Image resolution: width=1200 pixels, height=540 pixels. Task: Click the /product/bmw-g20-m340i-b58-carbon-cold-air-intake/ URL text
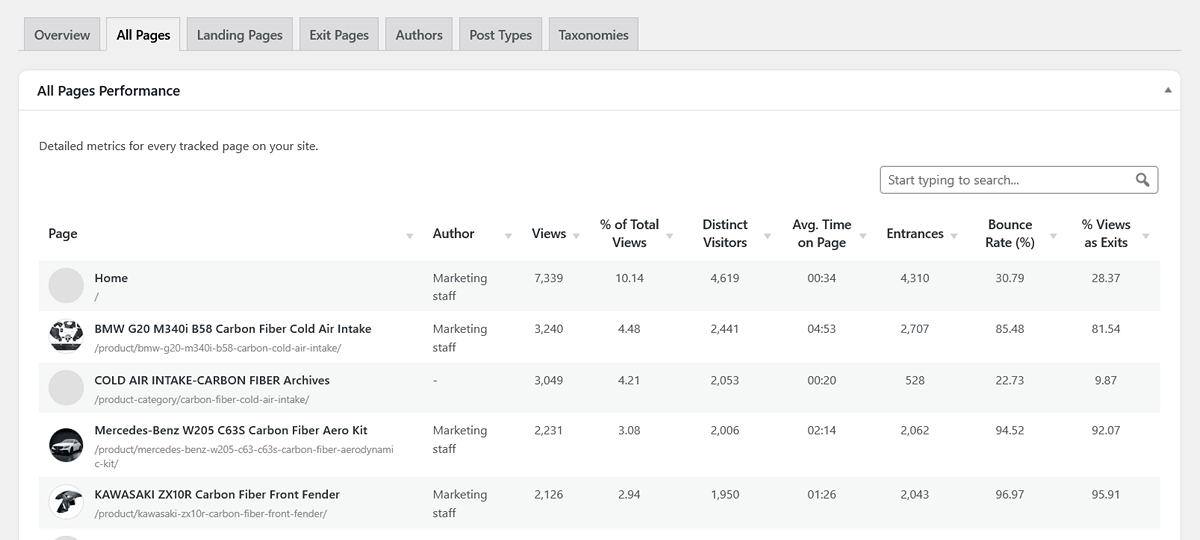pos(218,348)
